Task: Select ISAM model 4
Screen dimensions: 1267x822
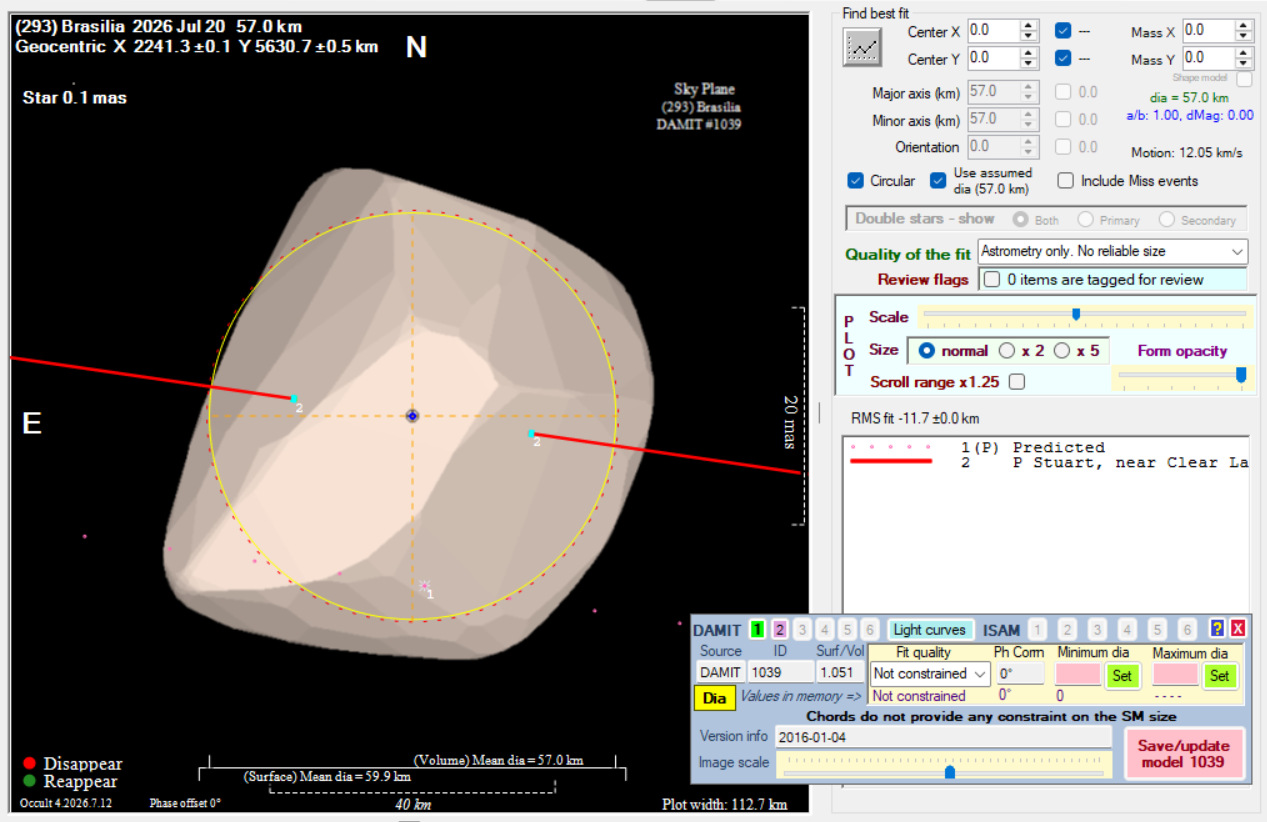Action: pos(1127,630)
